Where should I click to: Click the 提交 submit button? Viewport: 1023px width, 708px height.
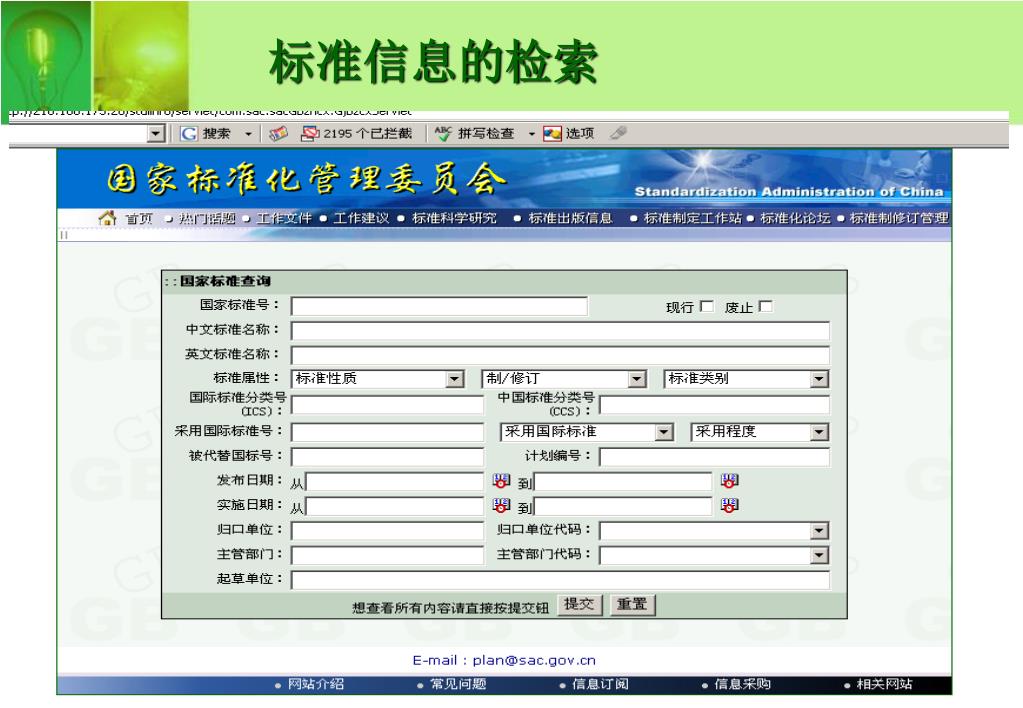coord(579,605)
